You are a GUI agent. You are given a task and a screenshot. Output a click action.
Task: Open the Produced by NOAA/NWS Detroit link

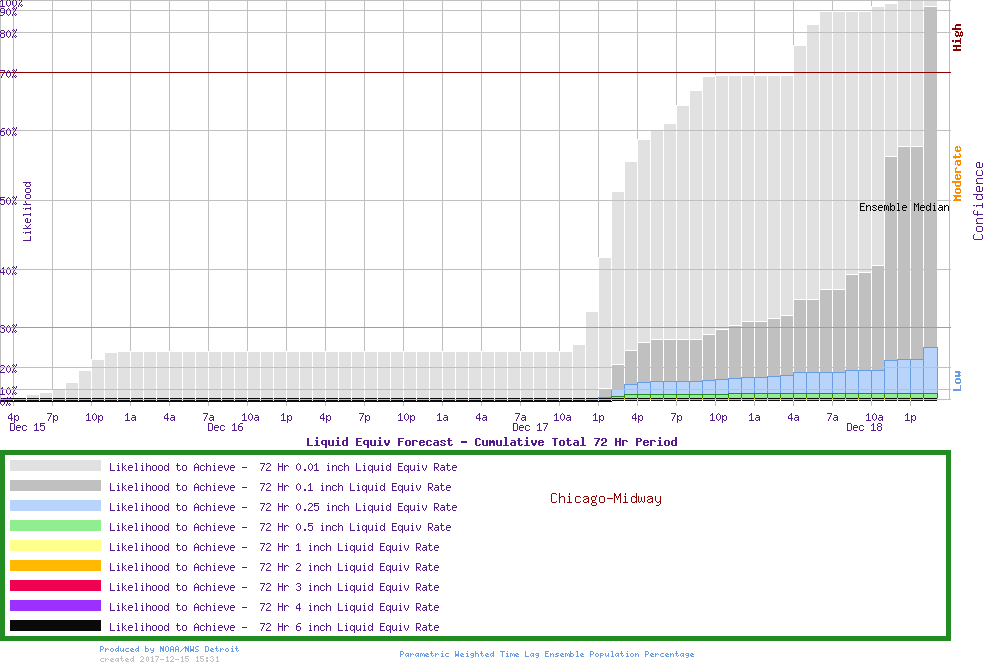(169, 649)
